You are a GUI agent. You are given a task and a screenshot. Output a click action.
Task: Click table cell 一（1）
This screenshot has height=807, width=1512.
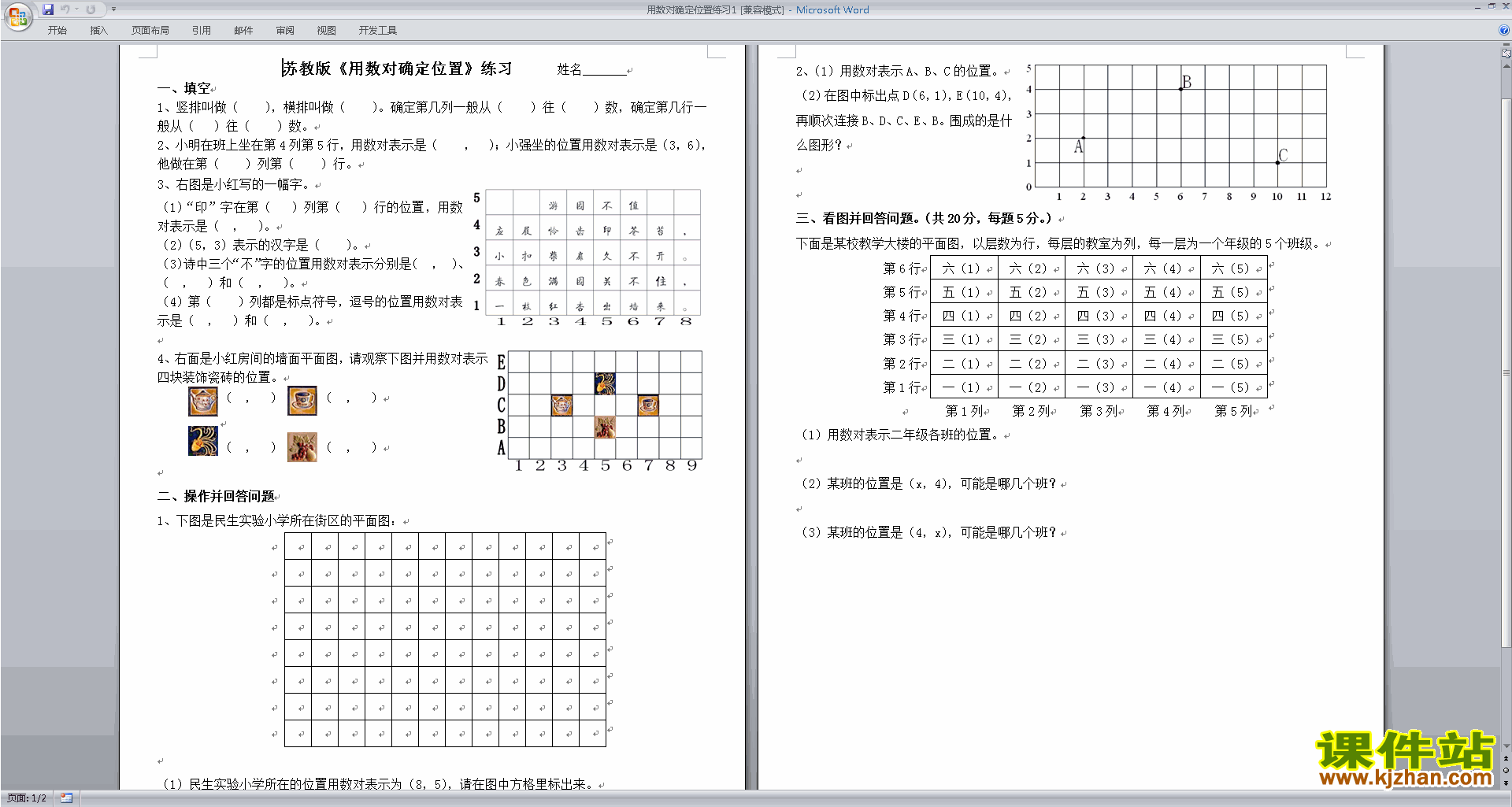964,387
